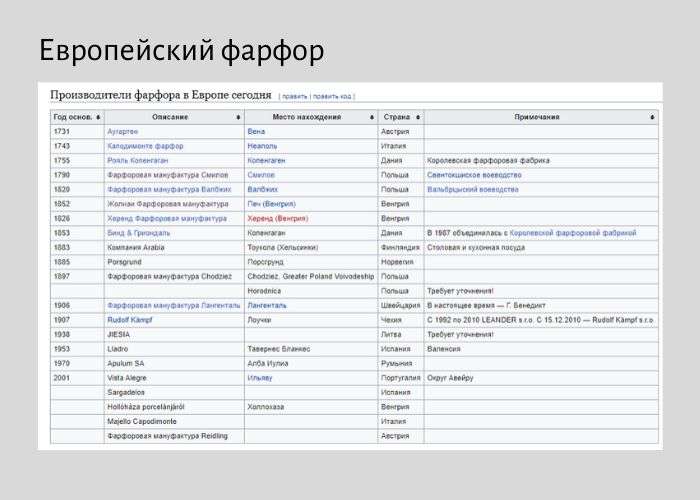Click the Lladro cell
The height and width of the screenshot is (500, 700).
[x=175, y=349]
